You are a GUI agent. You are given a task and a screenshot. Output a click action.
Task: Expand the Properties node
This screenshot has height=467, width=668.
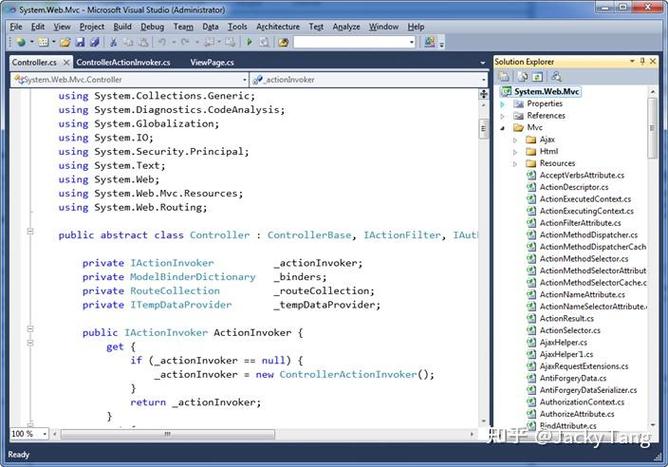coord(503,104)
